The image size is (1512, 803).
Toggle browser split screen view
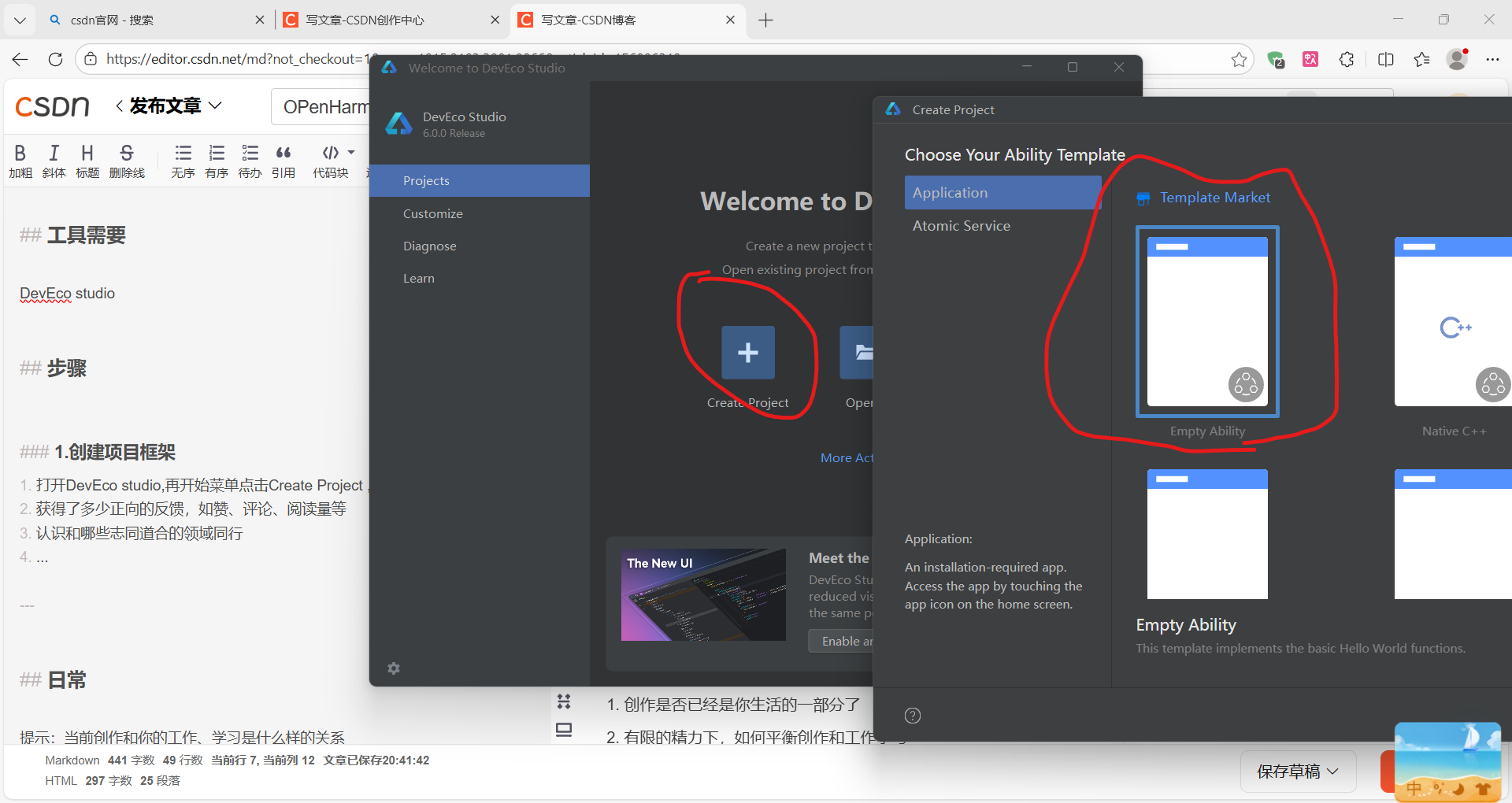[x=1386, y=59]
